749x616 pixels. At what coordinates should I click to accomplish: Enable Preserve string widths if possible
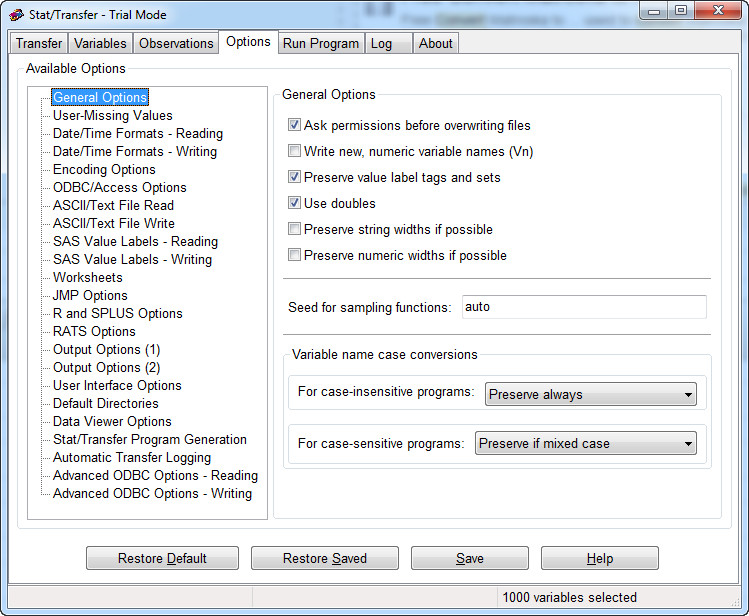(294, 229)
